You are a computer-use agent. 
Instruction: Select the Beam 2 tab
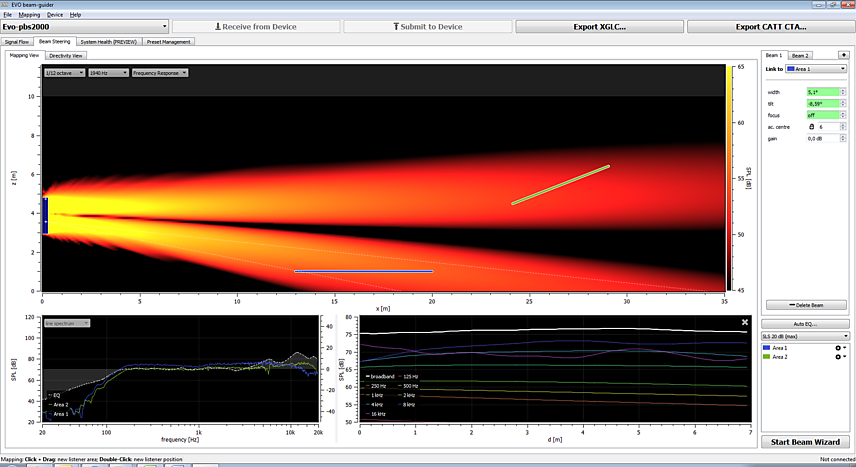pos(800,56)
